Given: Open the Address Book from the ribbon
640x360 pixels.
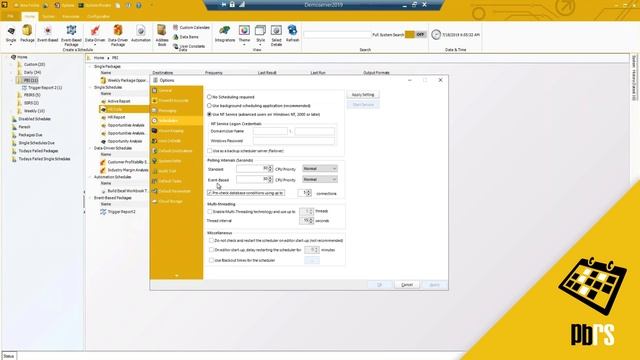Looking at the screenshot, I should pyautogui.click(x=162, y=35).
